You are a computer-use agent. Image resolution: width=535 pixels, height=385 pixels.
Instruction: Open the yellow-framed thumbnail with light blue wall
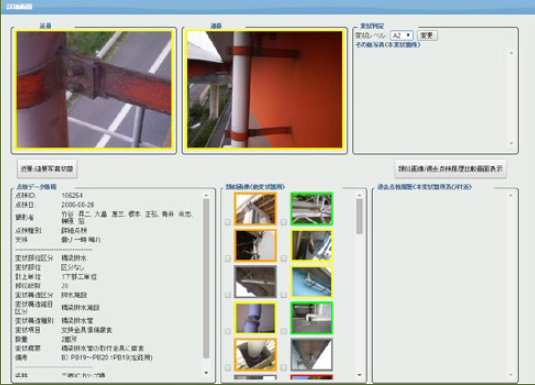coord(312,282)
